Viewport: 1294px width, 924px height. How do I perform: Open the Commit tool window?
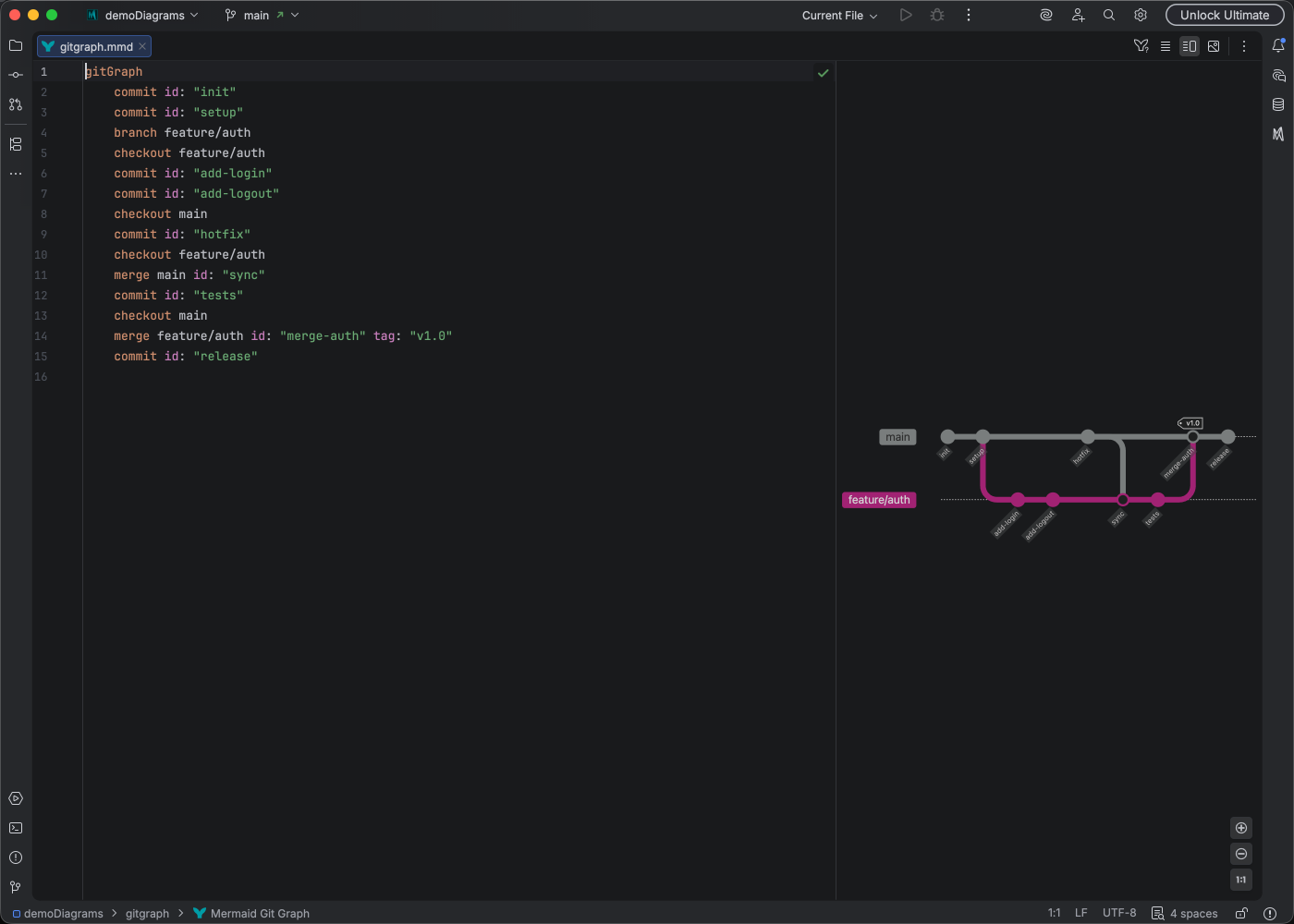(15, 75)
